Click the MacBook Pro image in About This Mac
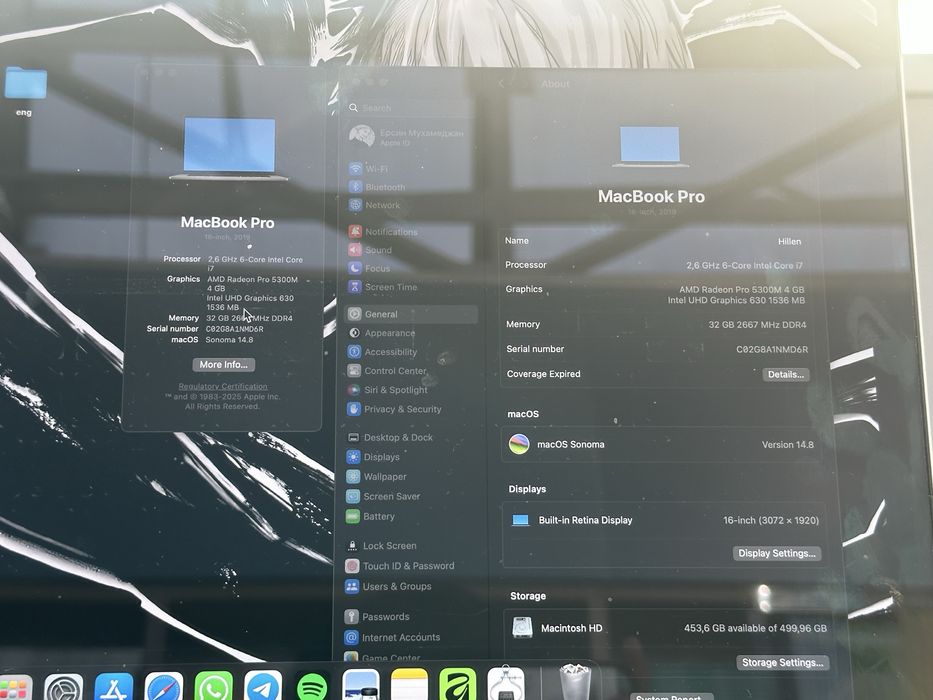This screenshot has height=700, width=933. (229, 148)
